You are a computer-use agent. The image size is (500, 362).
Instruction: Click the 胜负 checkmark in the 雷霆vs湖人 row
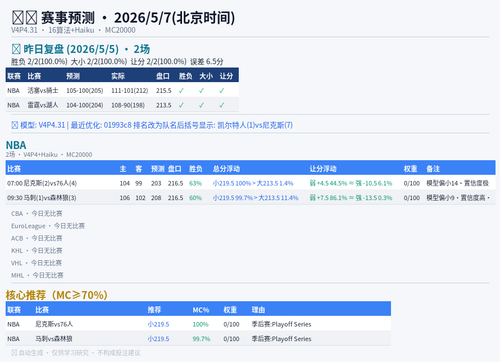point(181,105)
